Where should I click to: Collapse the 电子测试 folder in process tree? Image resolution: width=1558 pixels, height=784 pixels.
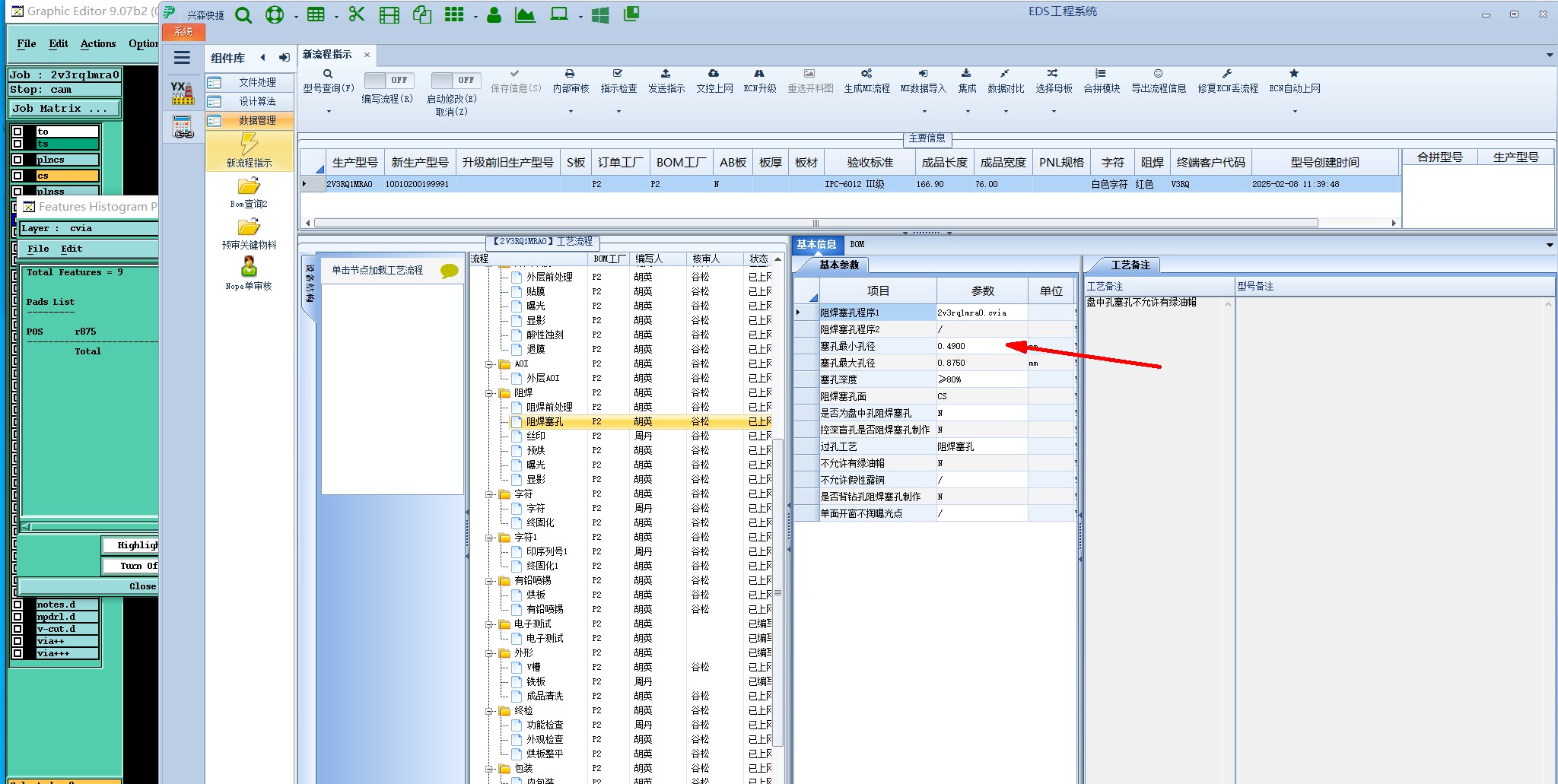(x=490, y=624)
